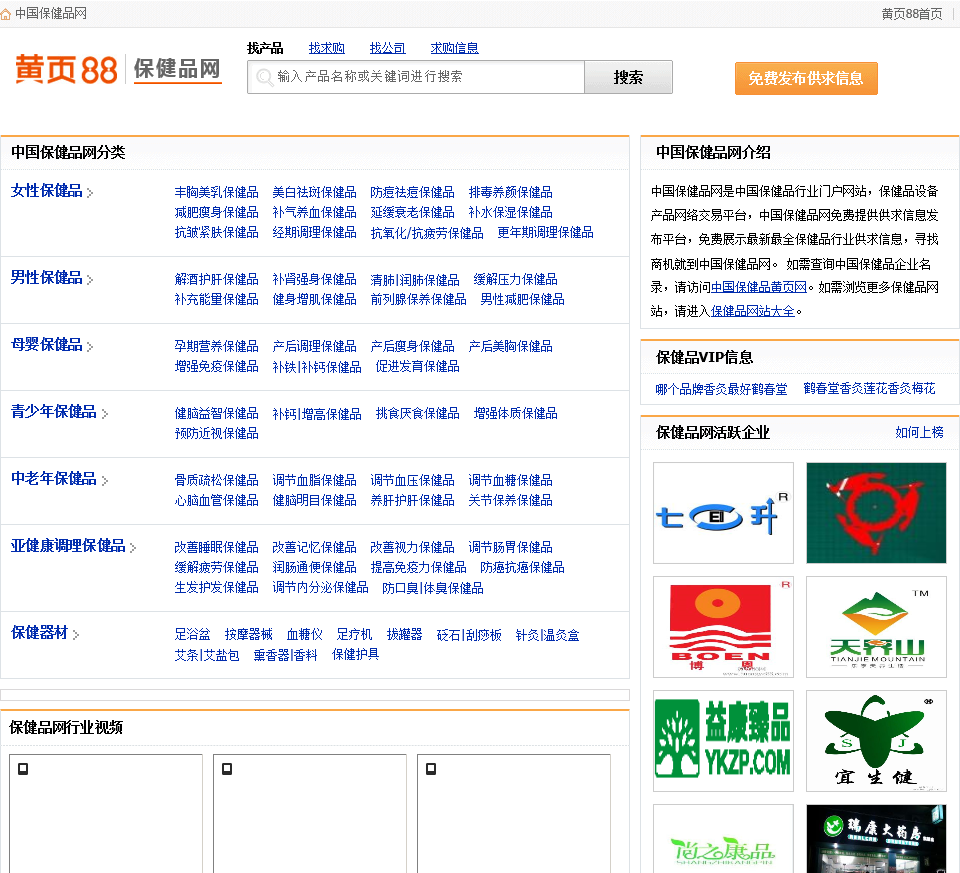Image resolution: width=960 pixels, height=873 pixels.
Task: Click the 搜索 search button
Action: tap(629, 77)
